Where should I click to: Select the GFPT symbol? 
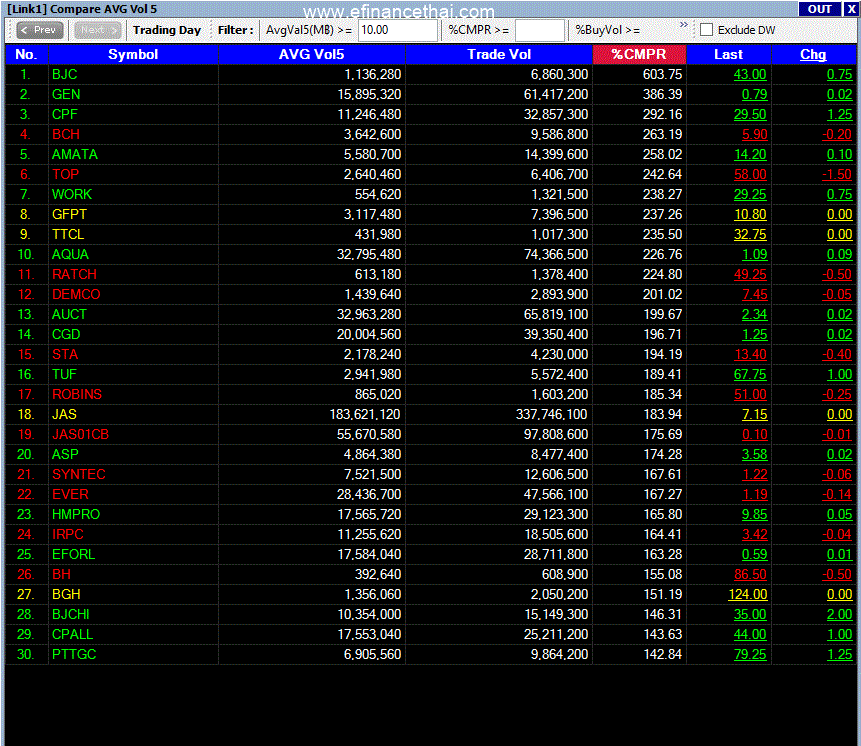pos(69,214)
